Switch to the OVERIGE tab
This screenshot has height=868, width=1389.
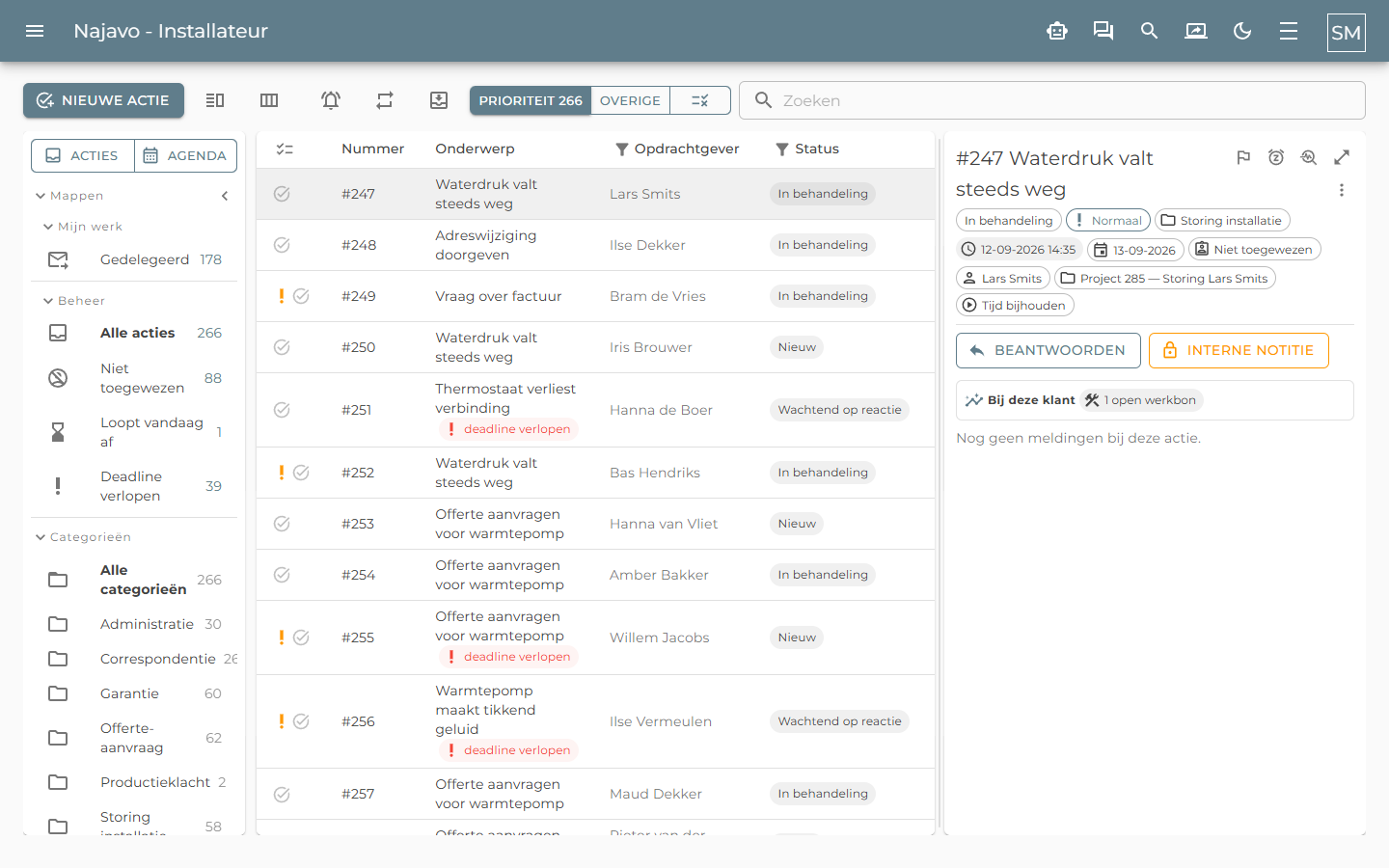[x=630, y=100]
